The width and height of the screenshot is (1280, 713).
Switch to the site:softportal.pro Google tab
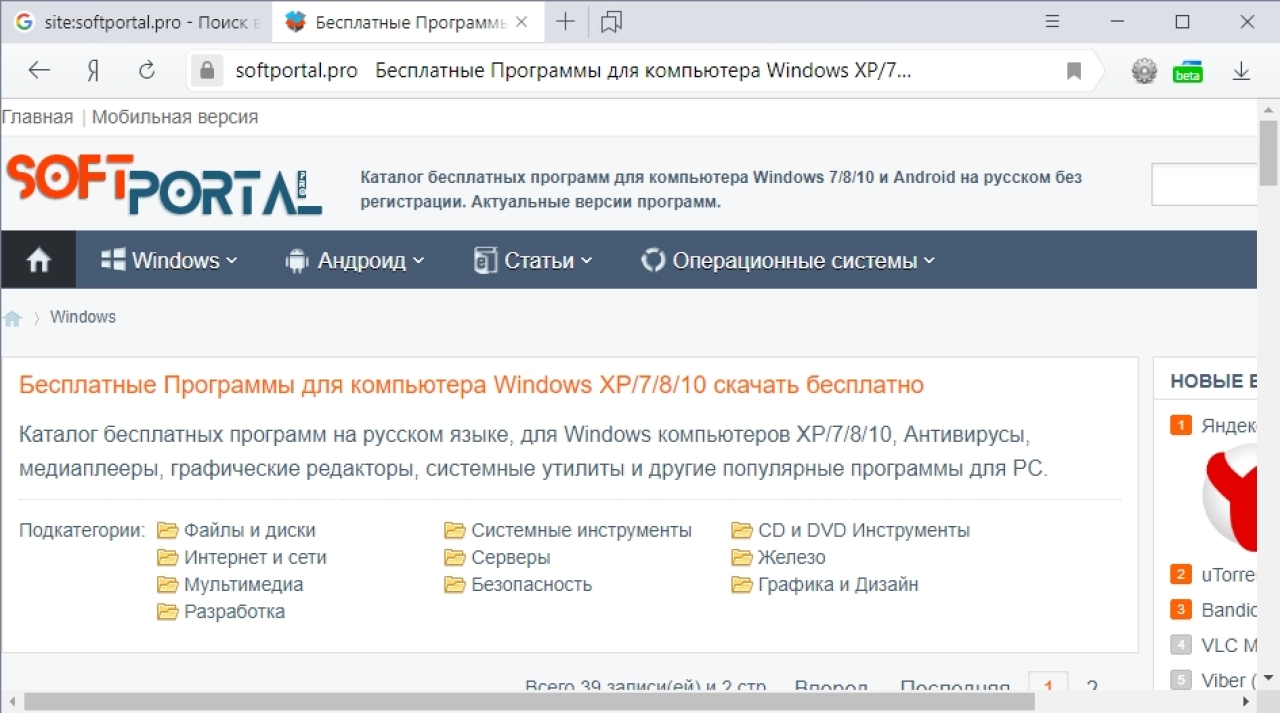pyautogui.click(x=137, y=22)
